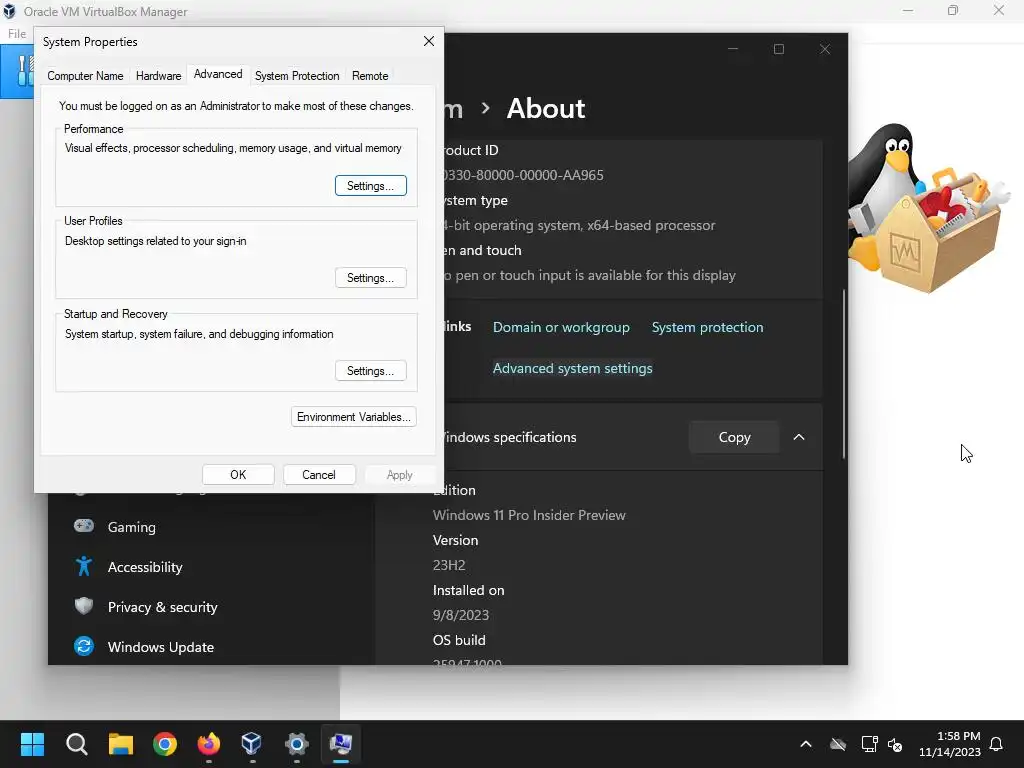
Task: Click Windows 11 Pro Insider Preview text
Action: tap(529, 515)
